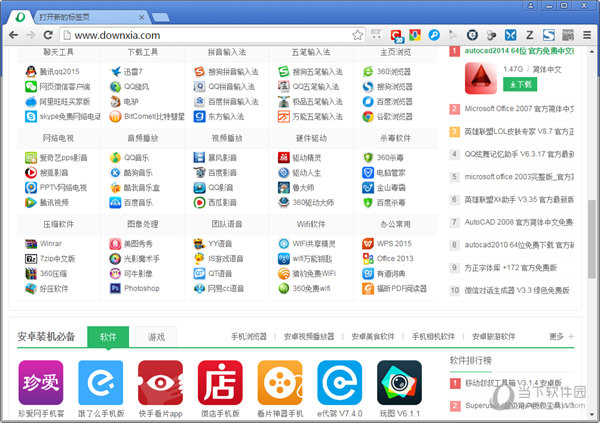Screen dimensions: 600x423
Task: Close the 打开新的标签页 tab
Action: [141, 17]
